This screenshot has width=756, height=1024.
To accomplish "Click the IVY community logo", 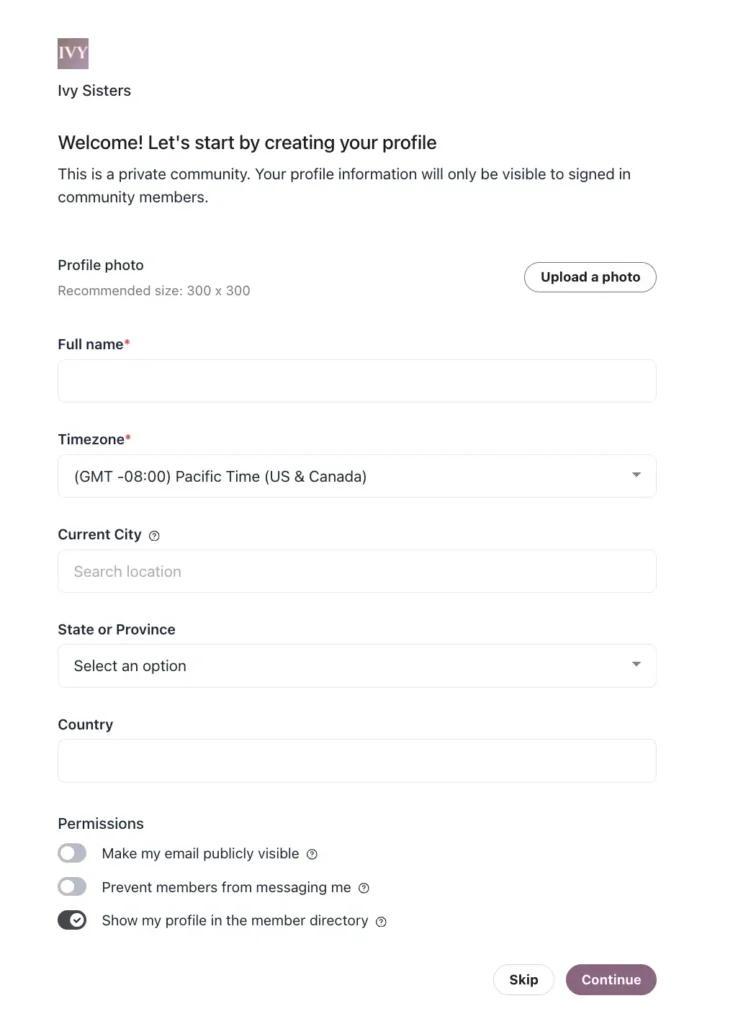I will [x=73, y=53].
